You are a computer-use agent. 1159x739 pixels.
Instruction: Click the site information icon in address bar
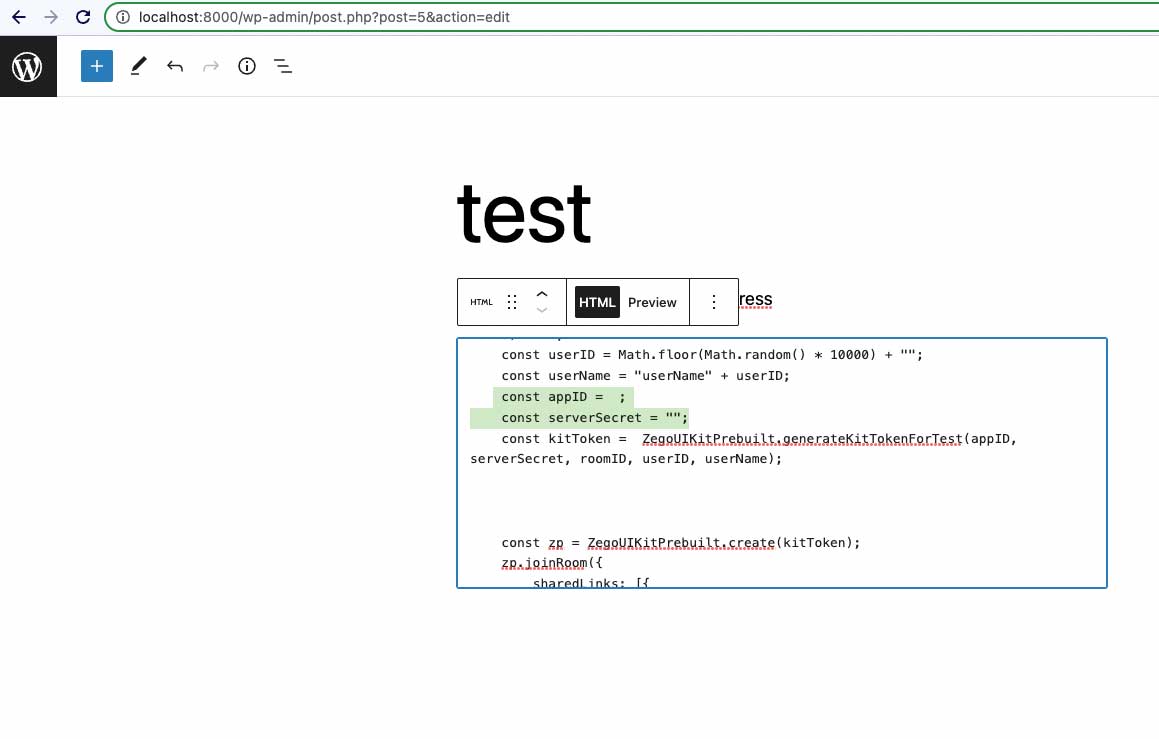tap(123, 17)
